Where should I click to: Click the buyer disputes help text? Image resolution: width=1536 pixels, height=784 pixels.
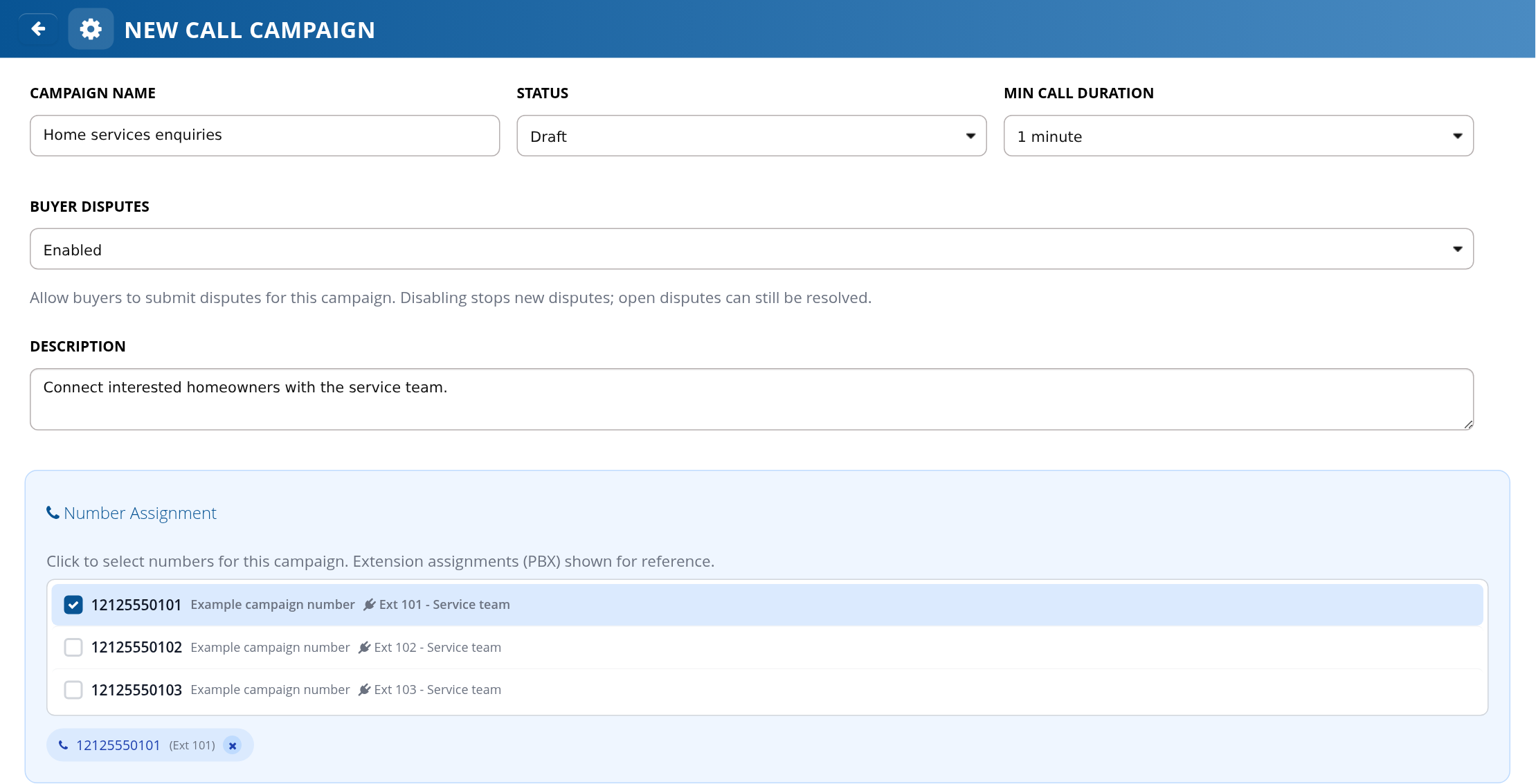point(451,298)
